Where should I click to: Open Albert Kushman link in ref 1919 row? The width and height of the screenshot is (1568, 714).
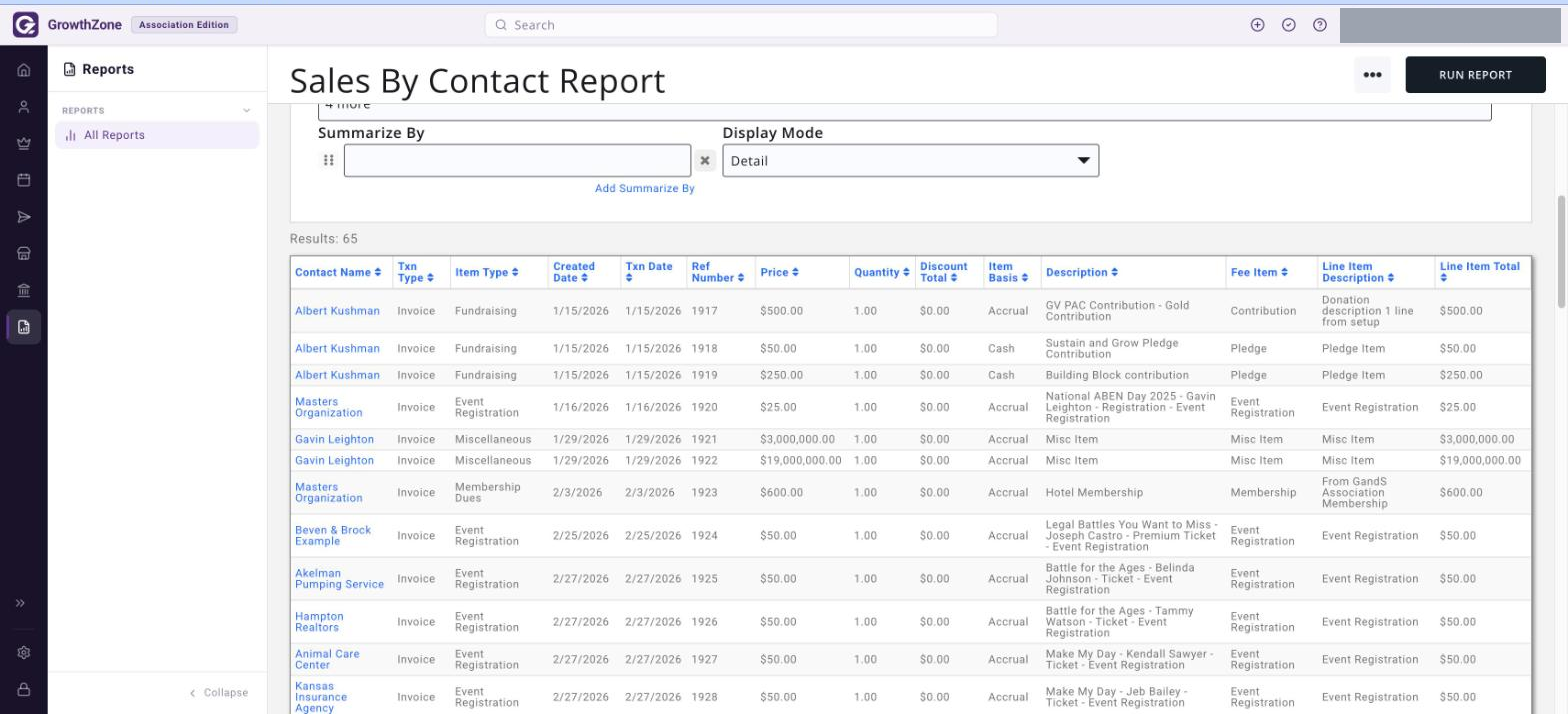coord(337,375)
